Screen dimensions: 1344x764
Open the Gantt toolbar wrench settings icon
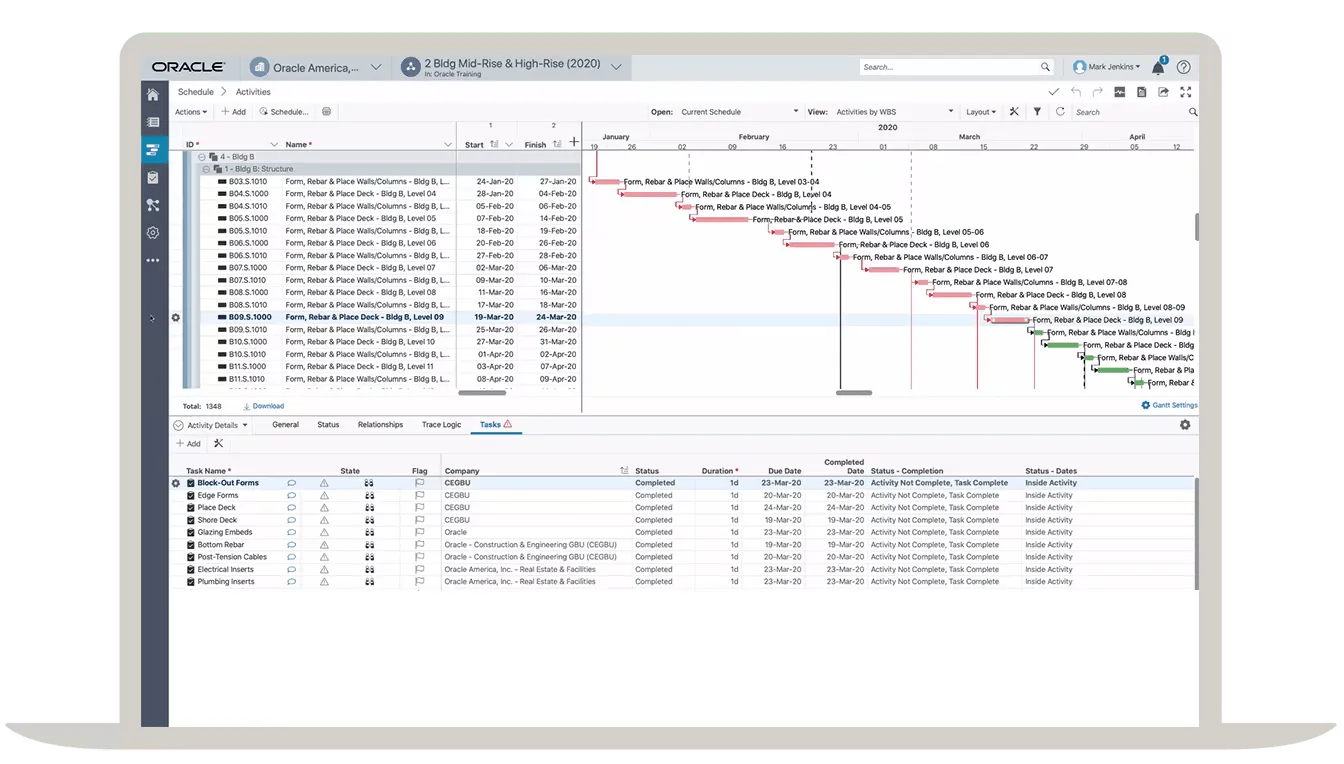[x=1014, y=112]
